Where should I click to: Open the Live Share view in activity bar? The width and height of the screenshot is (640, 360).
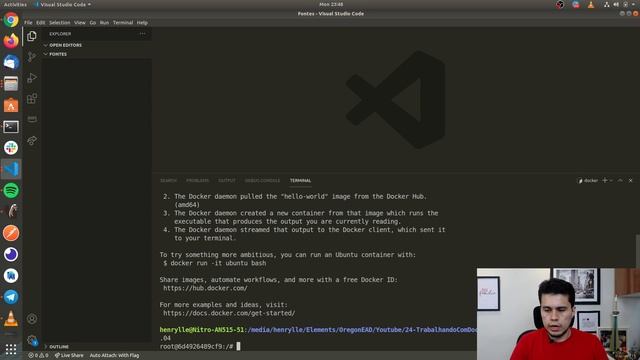pyautogui.click(x=32, y=140)
